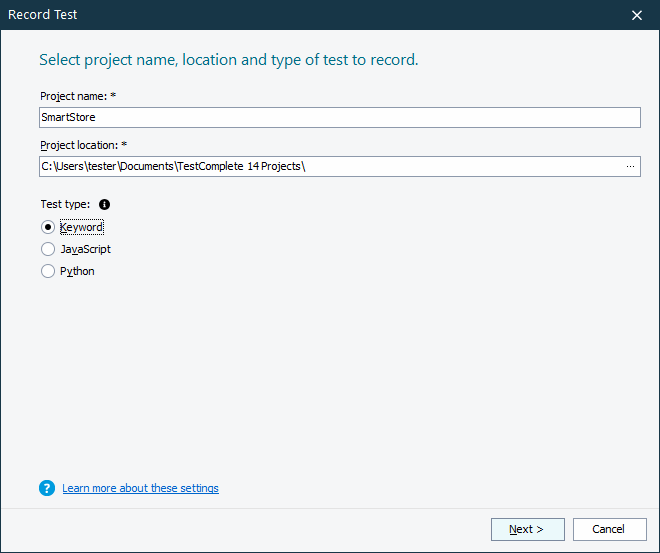Image resolution: width=660 pixels, height=553 pixels.
Task: Click the blue question mark help icon
Action: click(x=47, y=488)
